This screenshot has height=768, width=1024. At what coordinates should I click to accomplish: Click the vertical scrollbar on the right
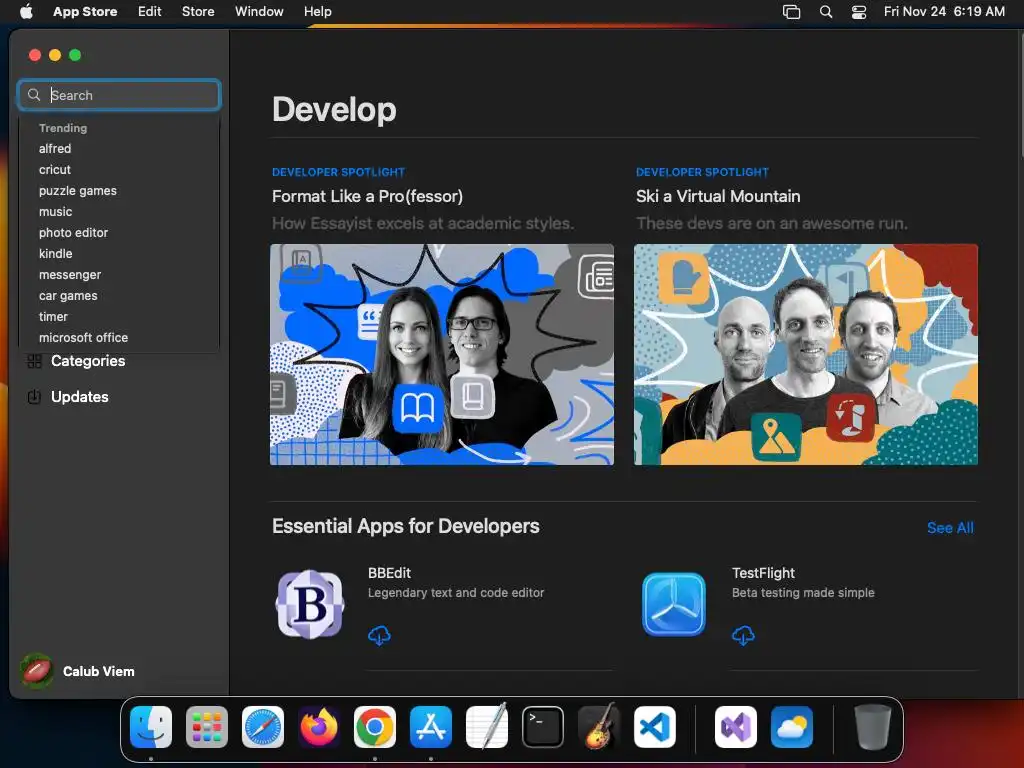tap(1021, 95)
